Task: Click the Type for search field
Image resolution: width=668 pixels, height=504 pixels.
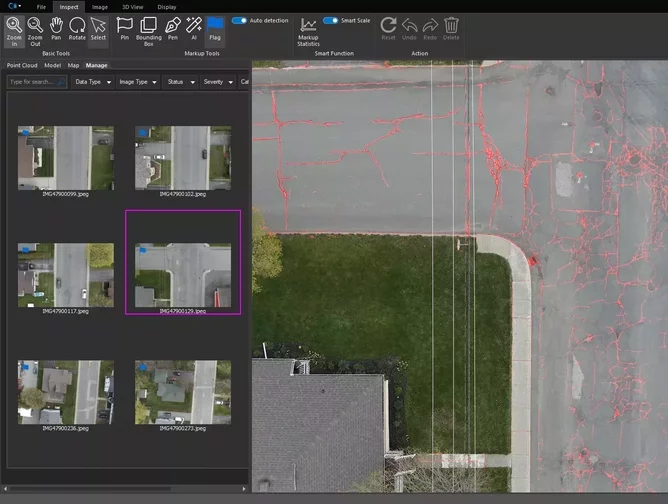Action: tap(37, 82)
